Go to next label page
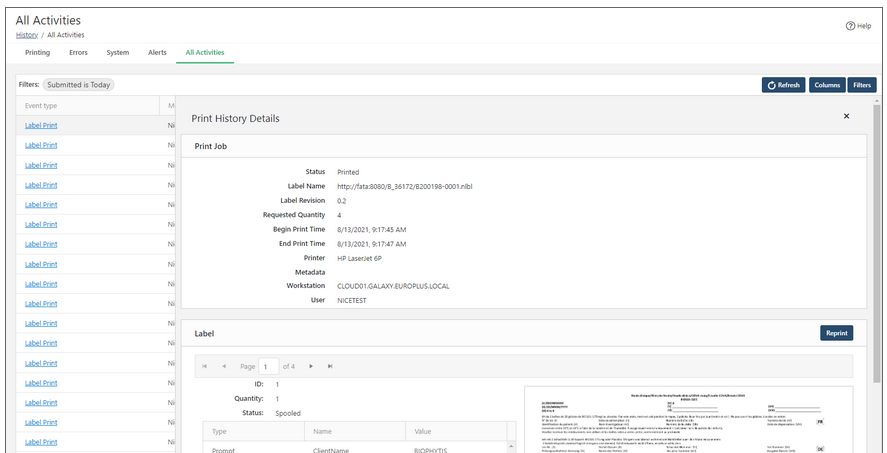Screen dimensions: 887x453 pos(311,366)
